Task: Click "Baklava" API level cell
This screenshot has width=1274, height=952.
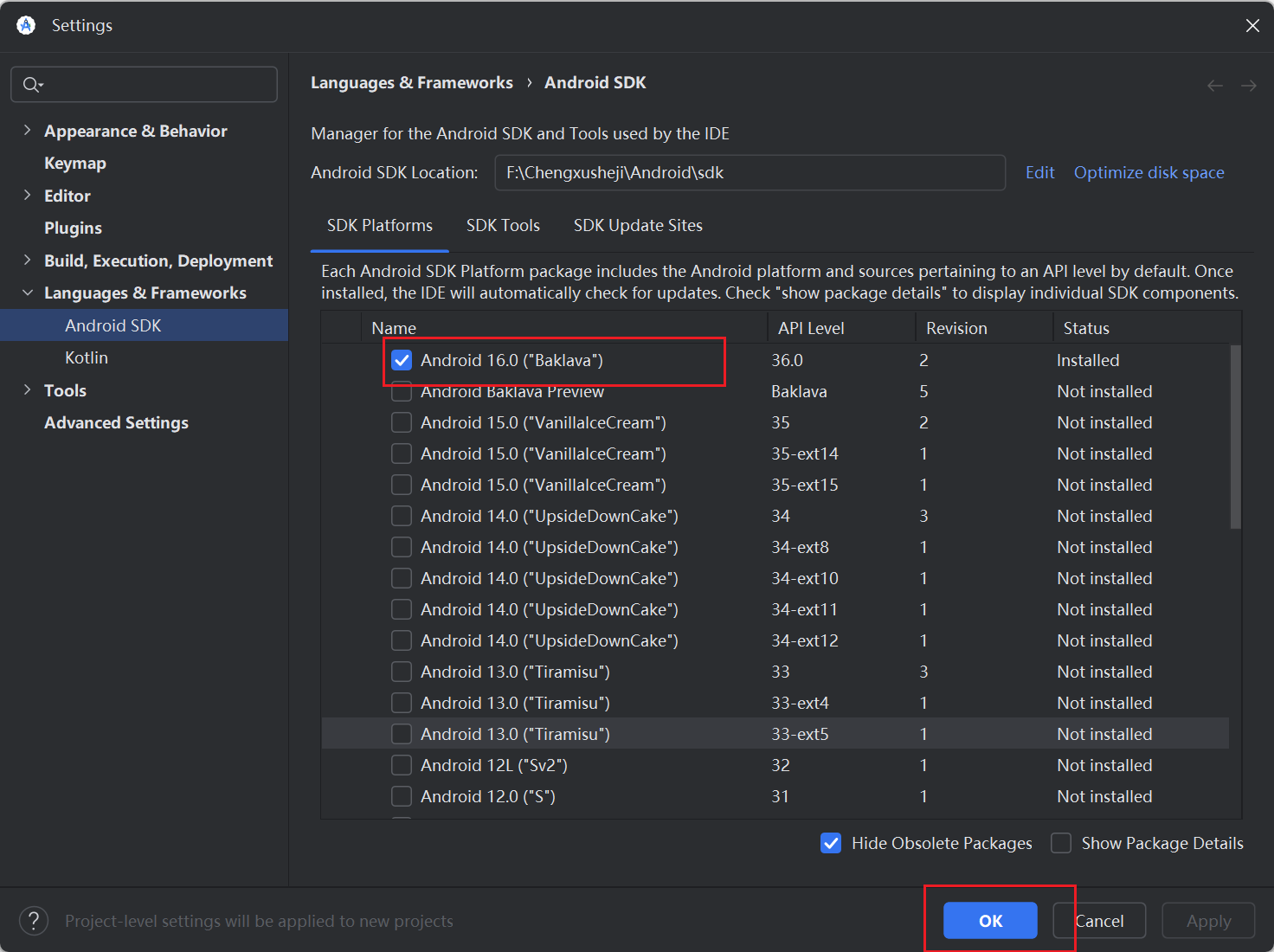Action: (x=799, y=391)
